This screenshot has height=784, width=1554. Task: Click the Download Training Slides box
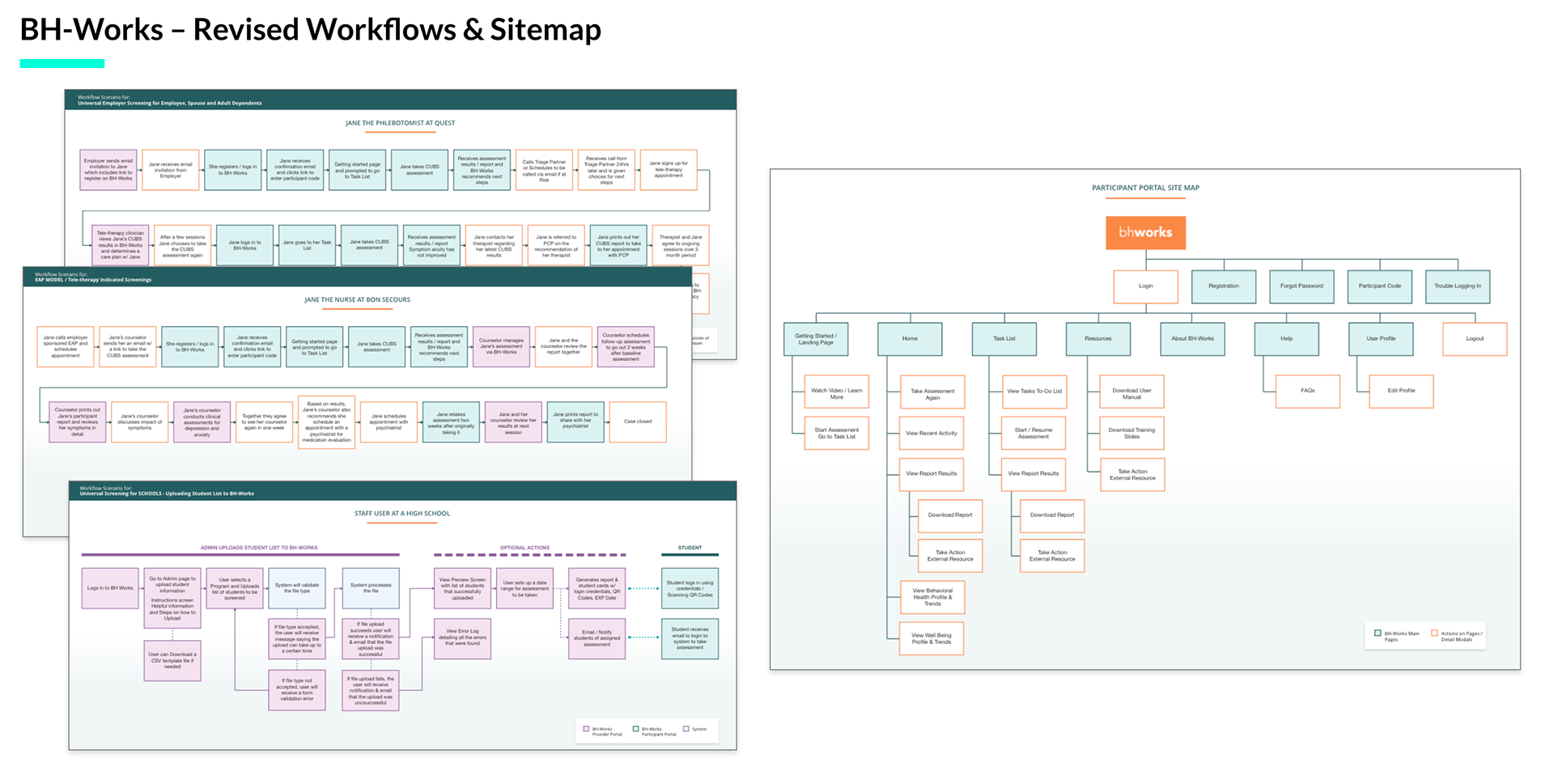1132,434
